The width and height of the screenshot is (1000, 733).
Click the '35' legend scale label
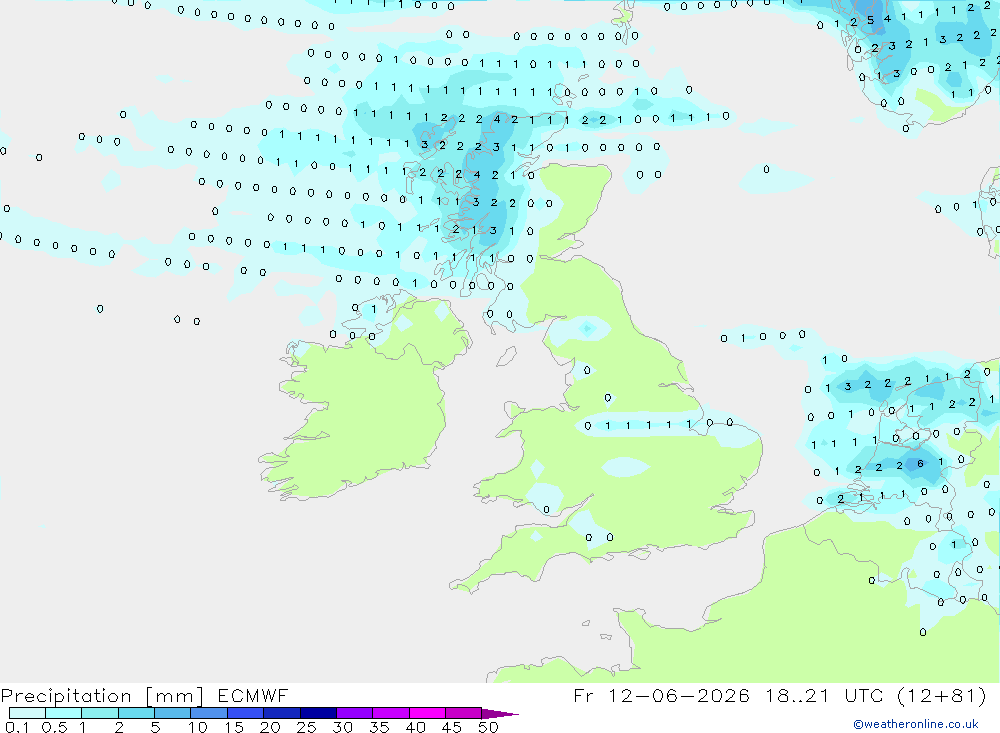click(x=379, y=727)
